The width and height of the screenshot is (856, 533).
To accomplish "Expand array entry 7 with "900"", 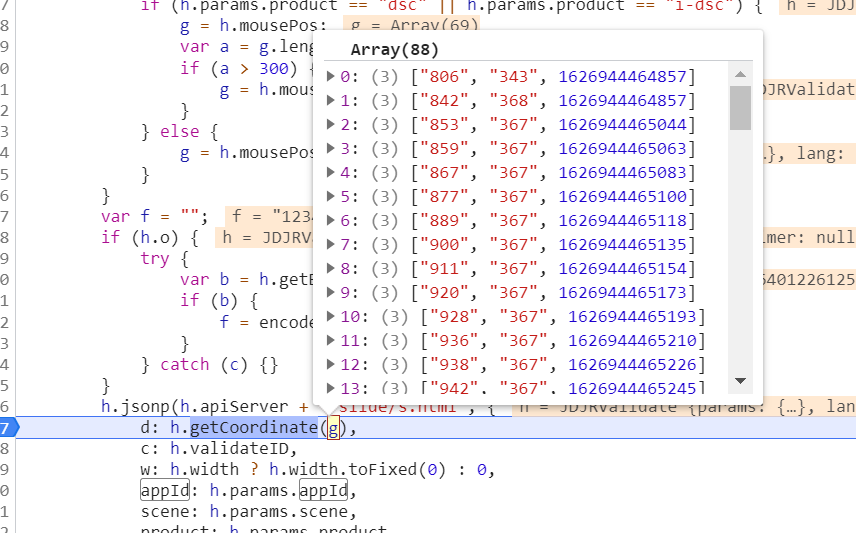I will click(330, 245).
